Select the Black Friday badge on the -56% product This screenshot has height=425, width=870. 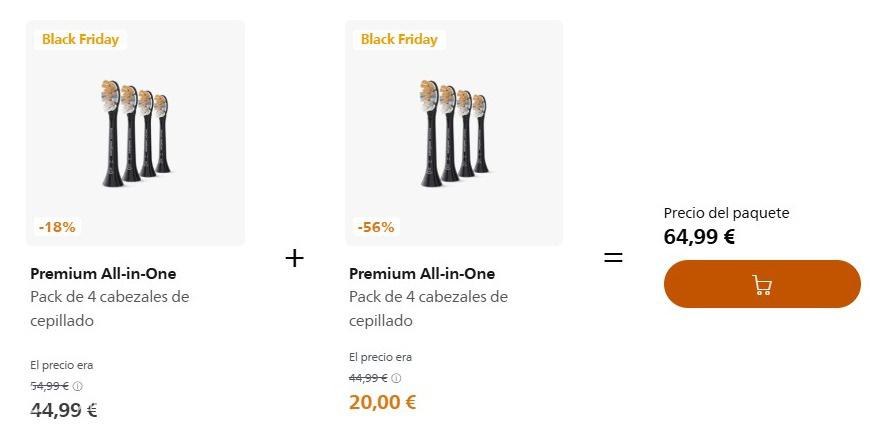(399, 39)
